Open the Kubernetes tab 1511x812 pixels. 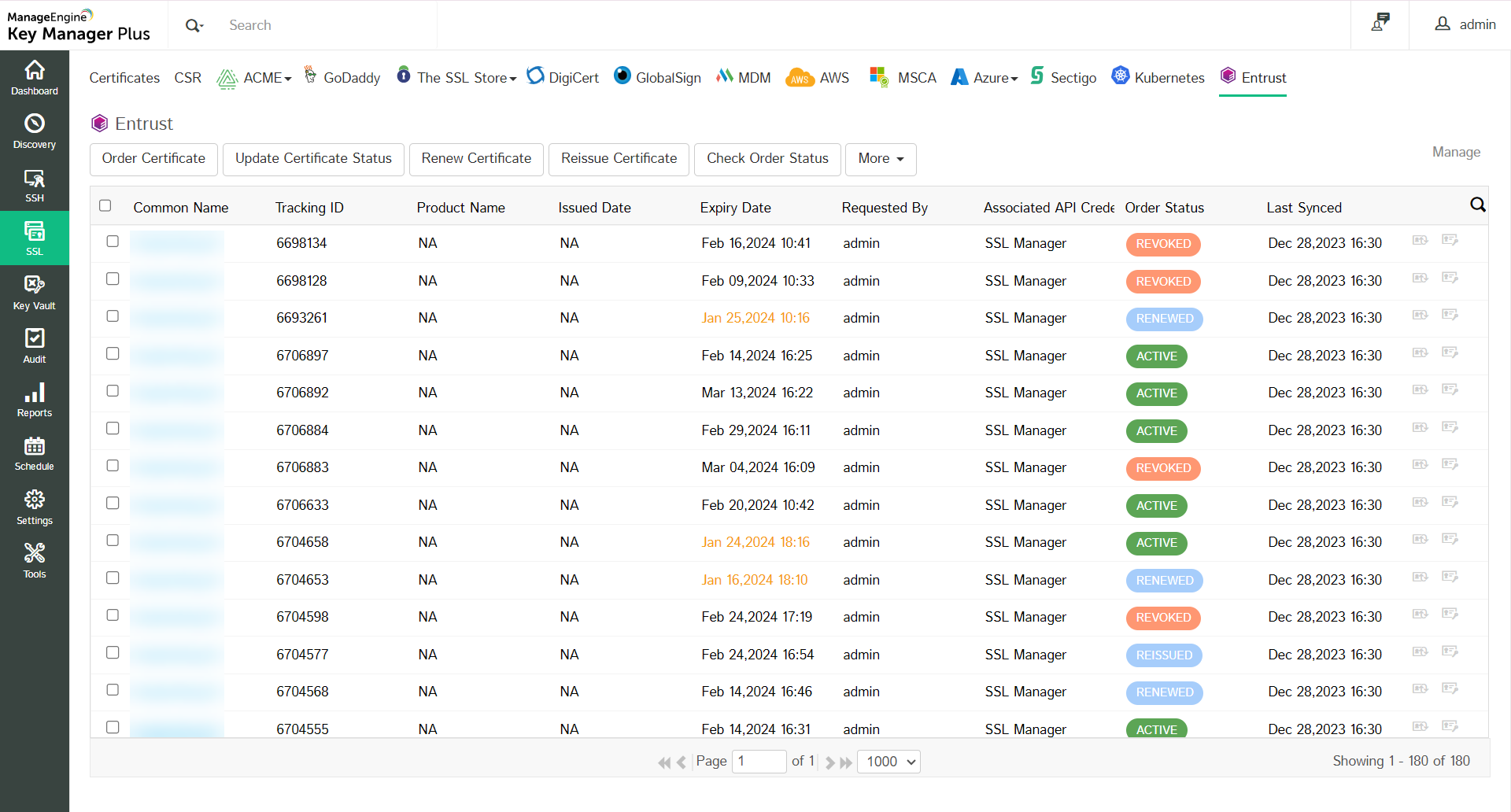1158,78
